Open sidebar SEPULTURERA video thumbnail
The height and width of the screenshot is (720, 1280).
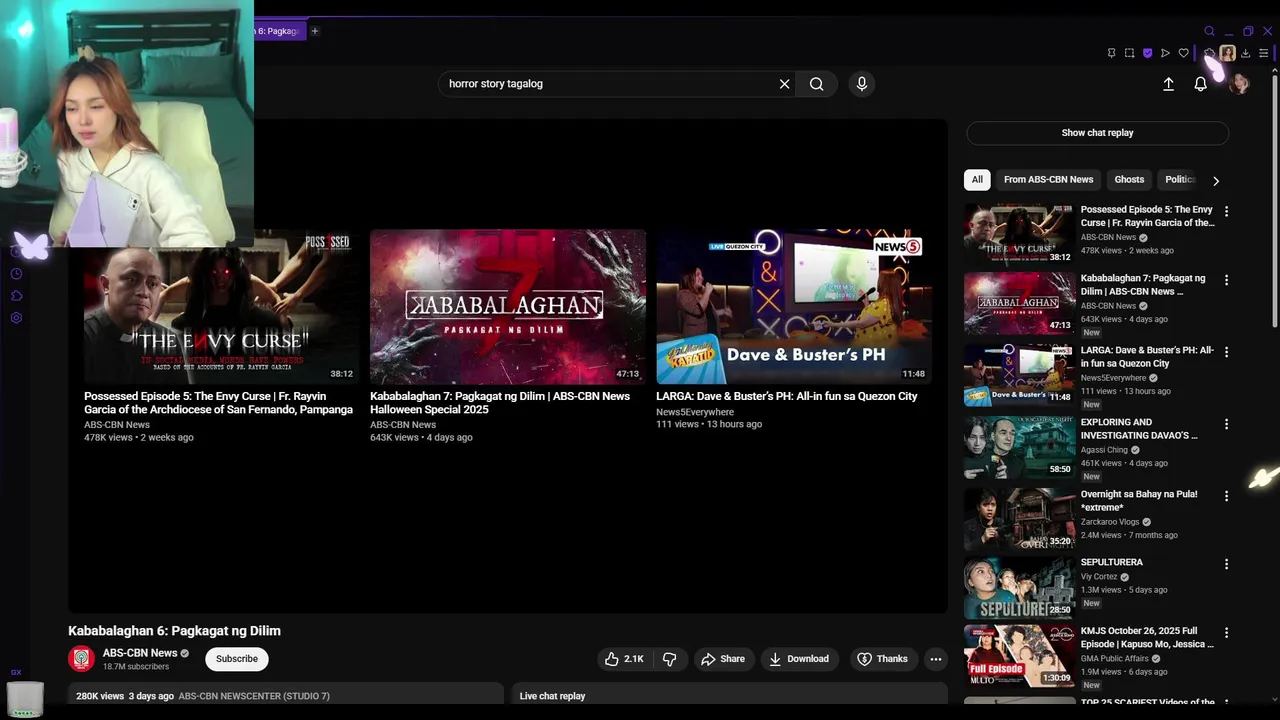pyautogui.click(x=1019, y=587)
